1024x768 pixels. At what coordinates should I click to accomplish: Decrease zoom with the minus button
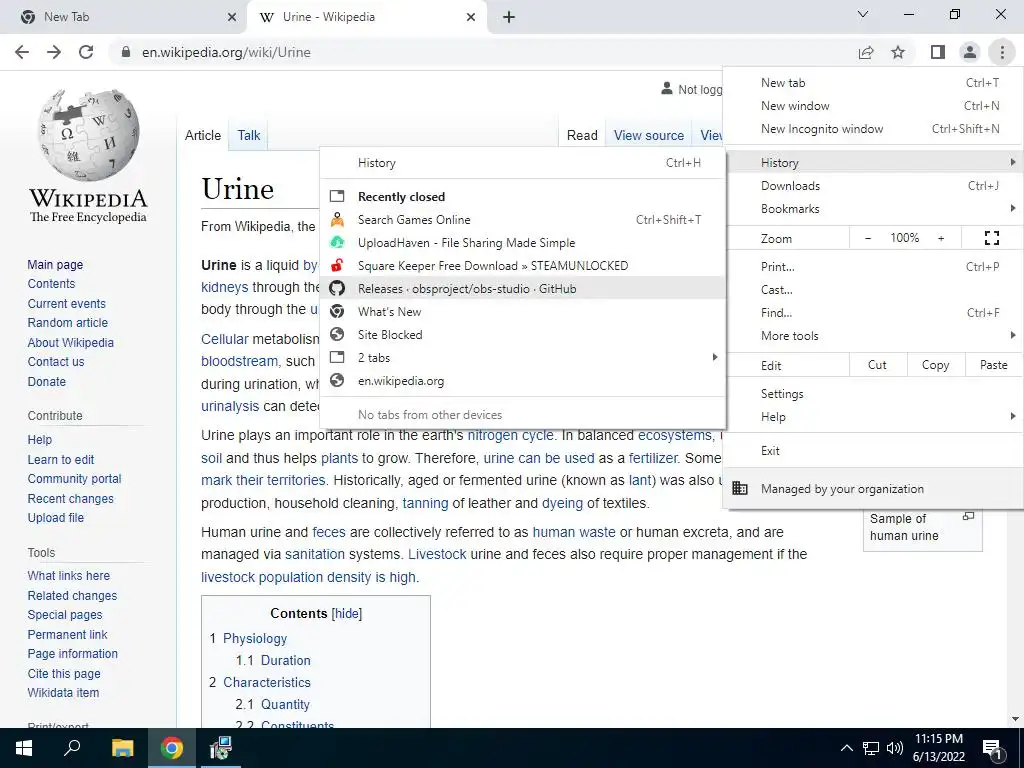pos(868,238)
